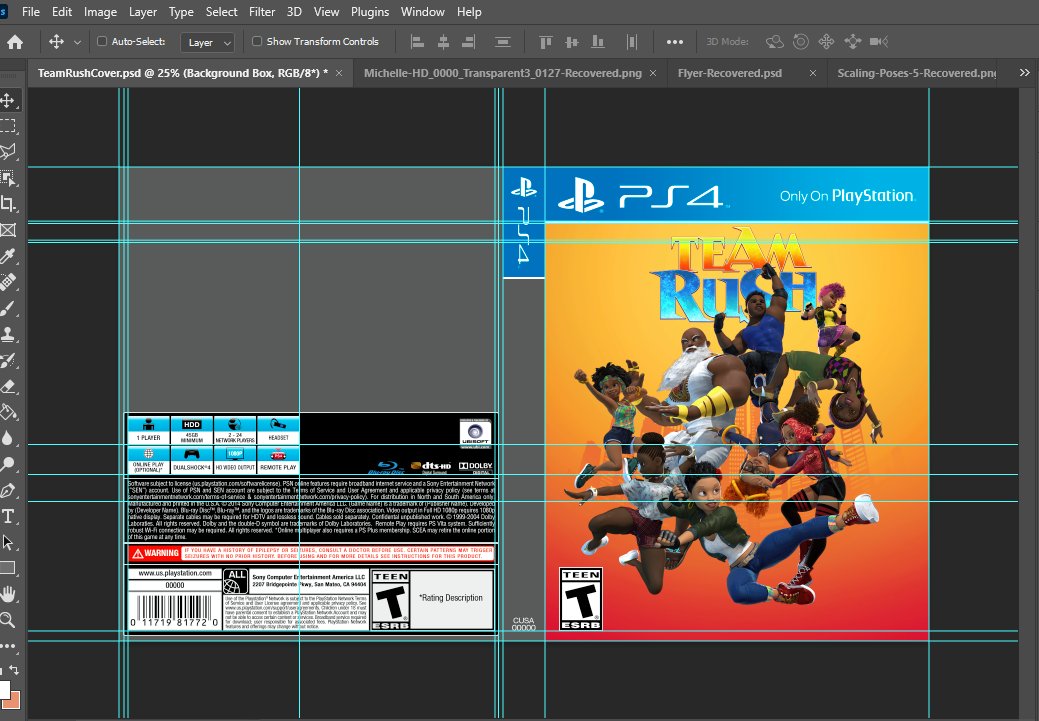The height and width of the screenshot is (721, 1039).
Task: Select the History Brush tool
Action: pyautogui.click(x=8, y=360)
